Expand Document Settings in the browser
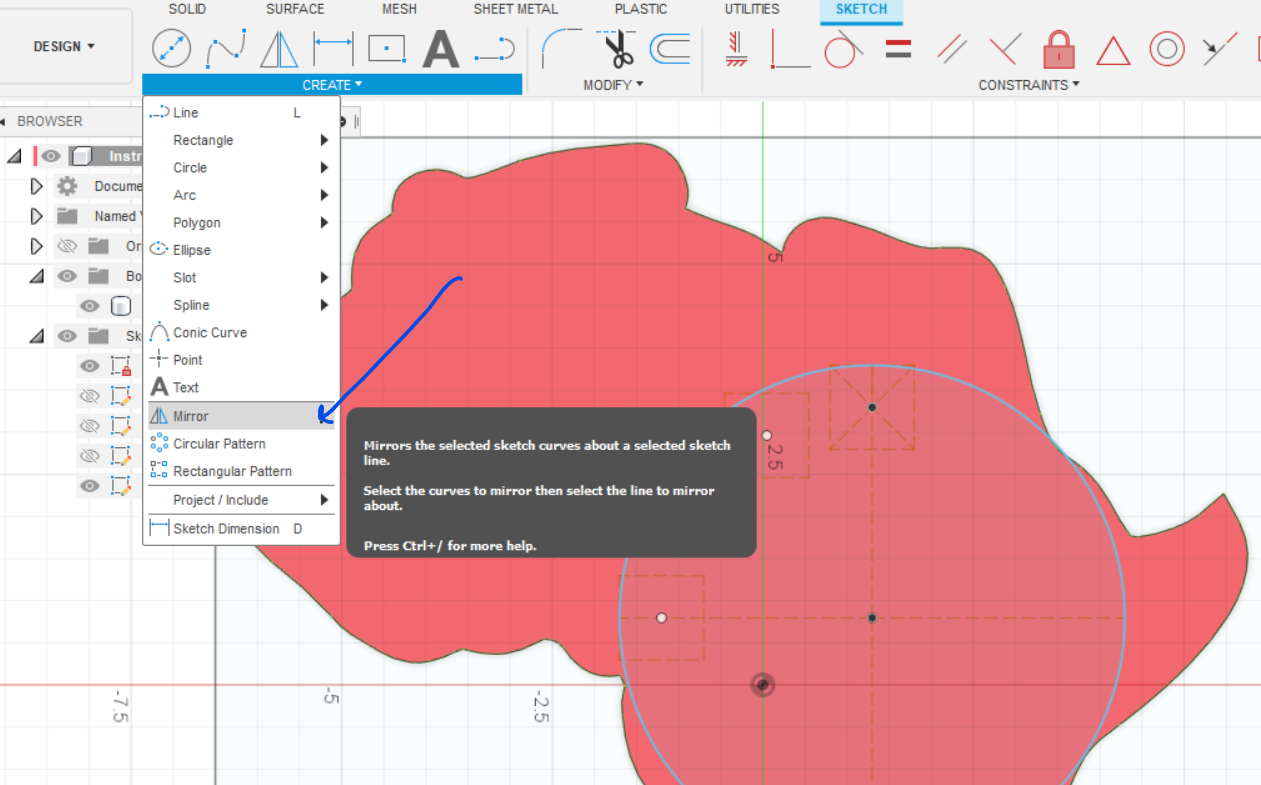 coord(36,185)
